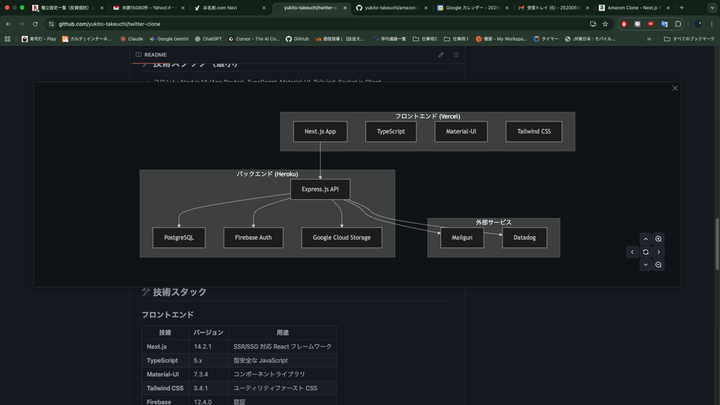Click the PostgreSQL node in the diagram
This screenshot has width=720, height=405.
[179, 238]
